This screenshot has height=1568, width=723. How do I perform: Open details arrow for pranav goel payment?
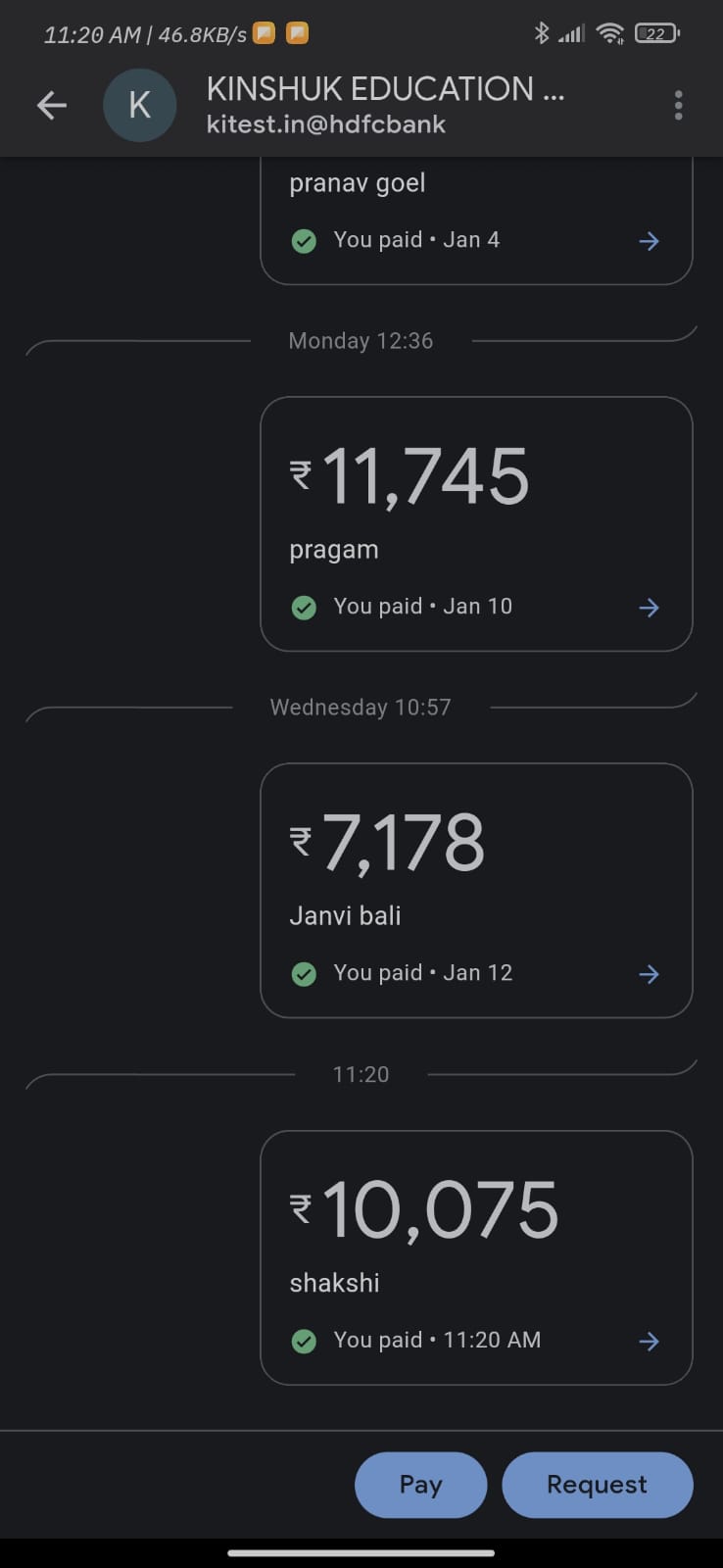coord(649,241)
